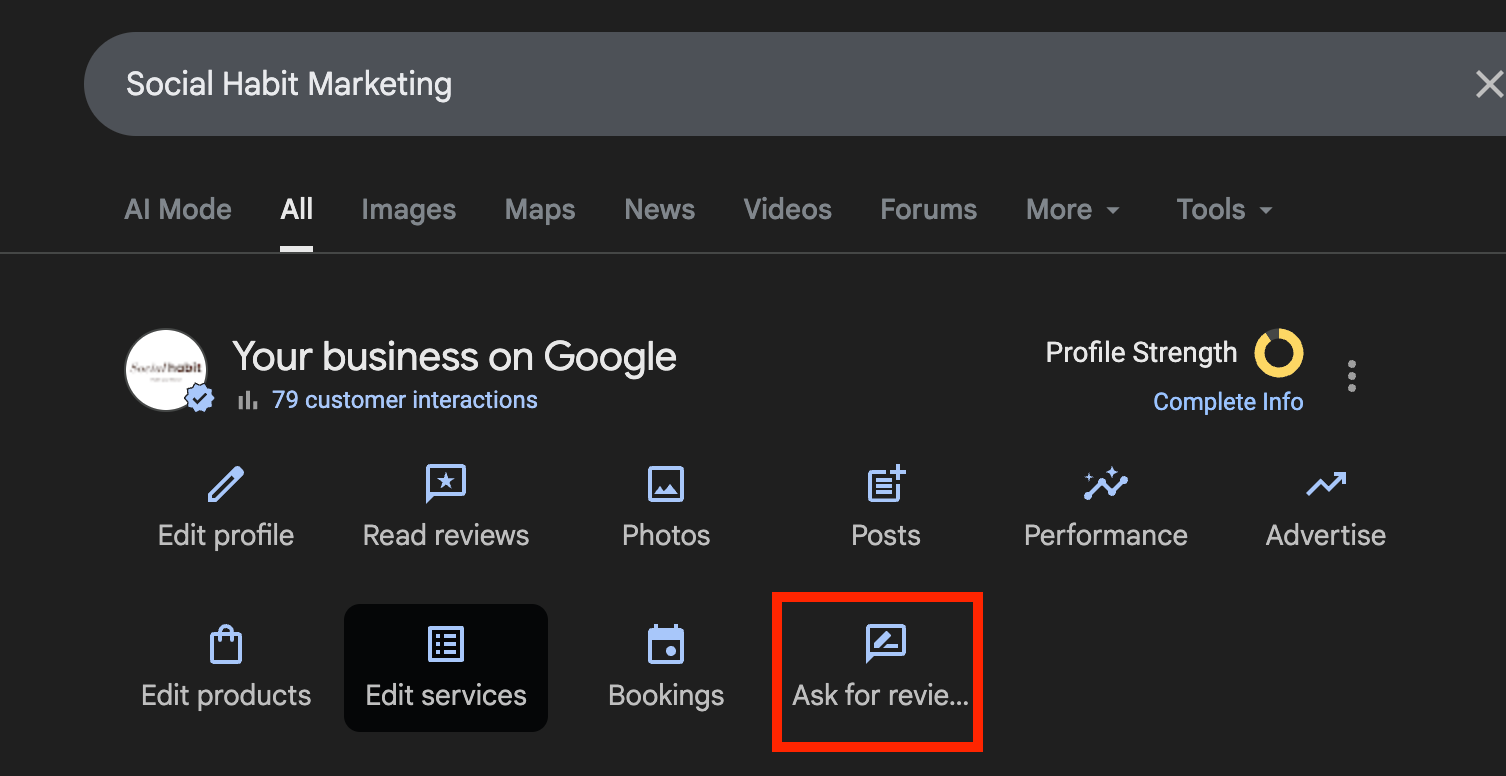Click the 'Bookings' label text
Image resolution: width=1506 pixels, height=776 pixels.
click(x=666, y=696)
